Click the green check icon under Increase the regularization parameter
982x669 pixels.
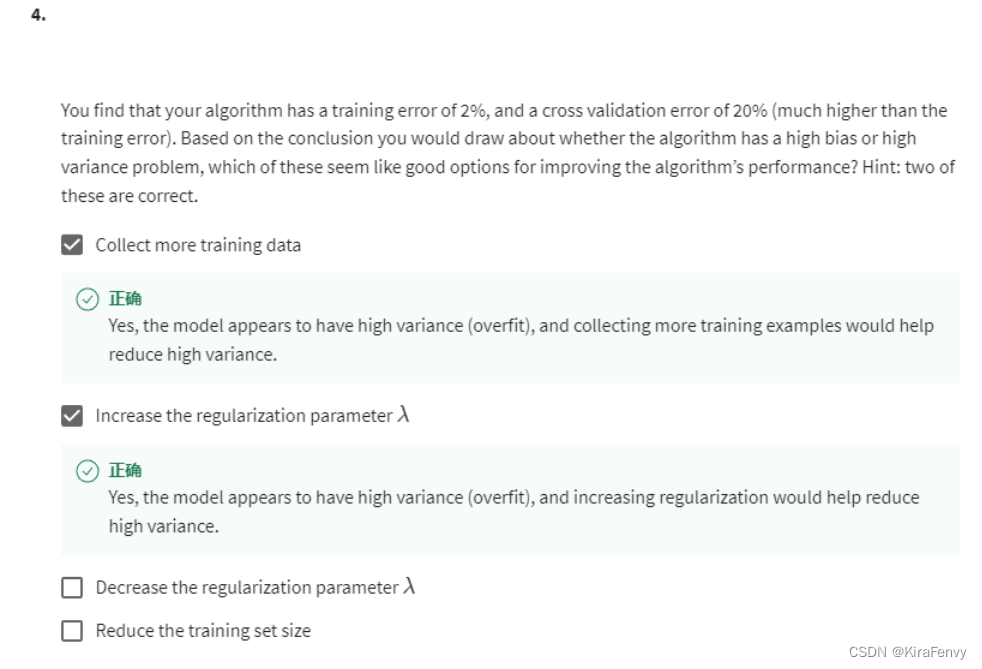point(87,471)
